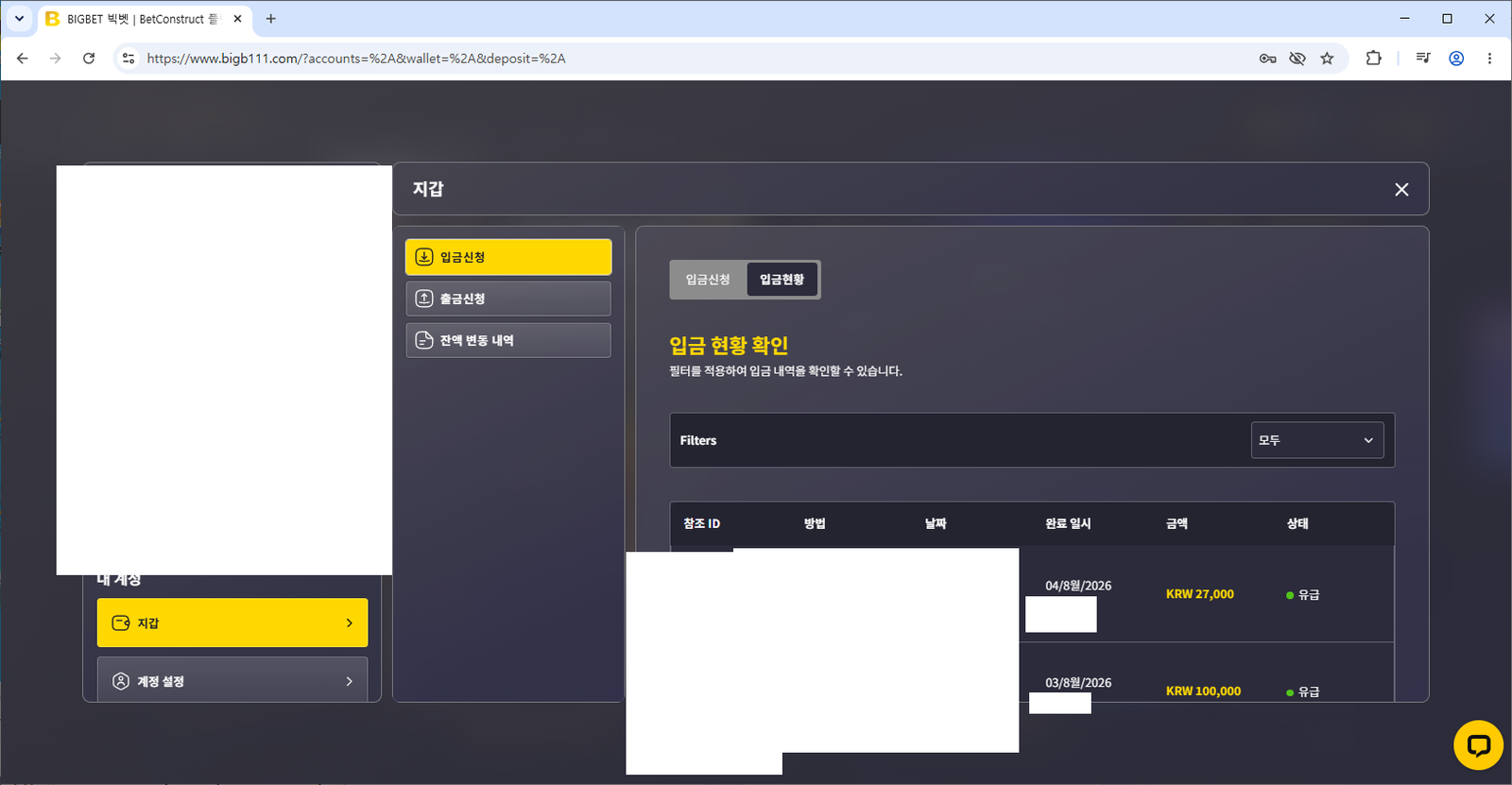Open the tab search dropdown arrow
This screenshot has height=785, width=1512.
19,19
